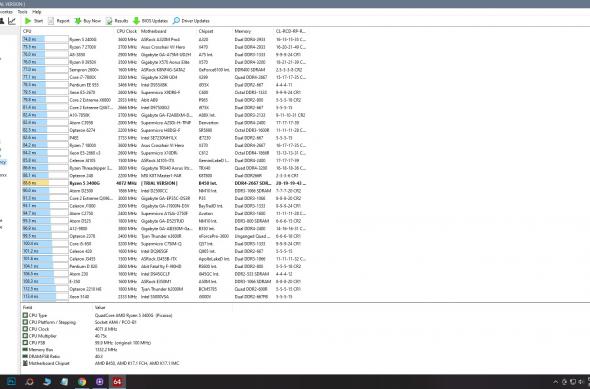Screen dimensions: 590x389
Task: Click the Motherboard Chipset field icon
Action: pyautogui.click(x=25, y=363)
